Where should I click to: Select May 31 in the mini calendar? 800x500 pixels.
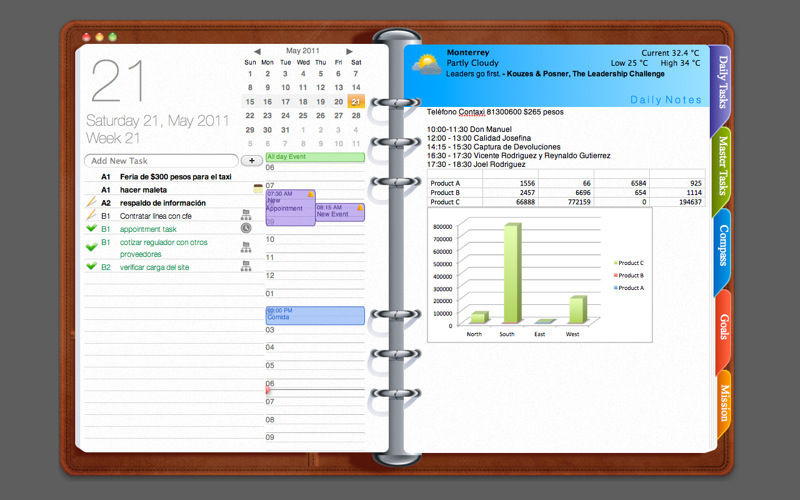click(x=285, y=130)
